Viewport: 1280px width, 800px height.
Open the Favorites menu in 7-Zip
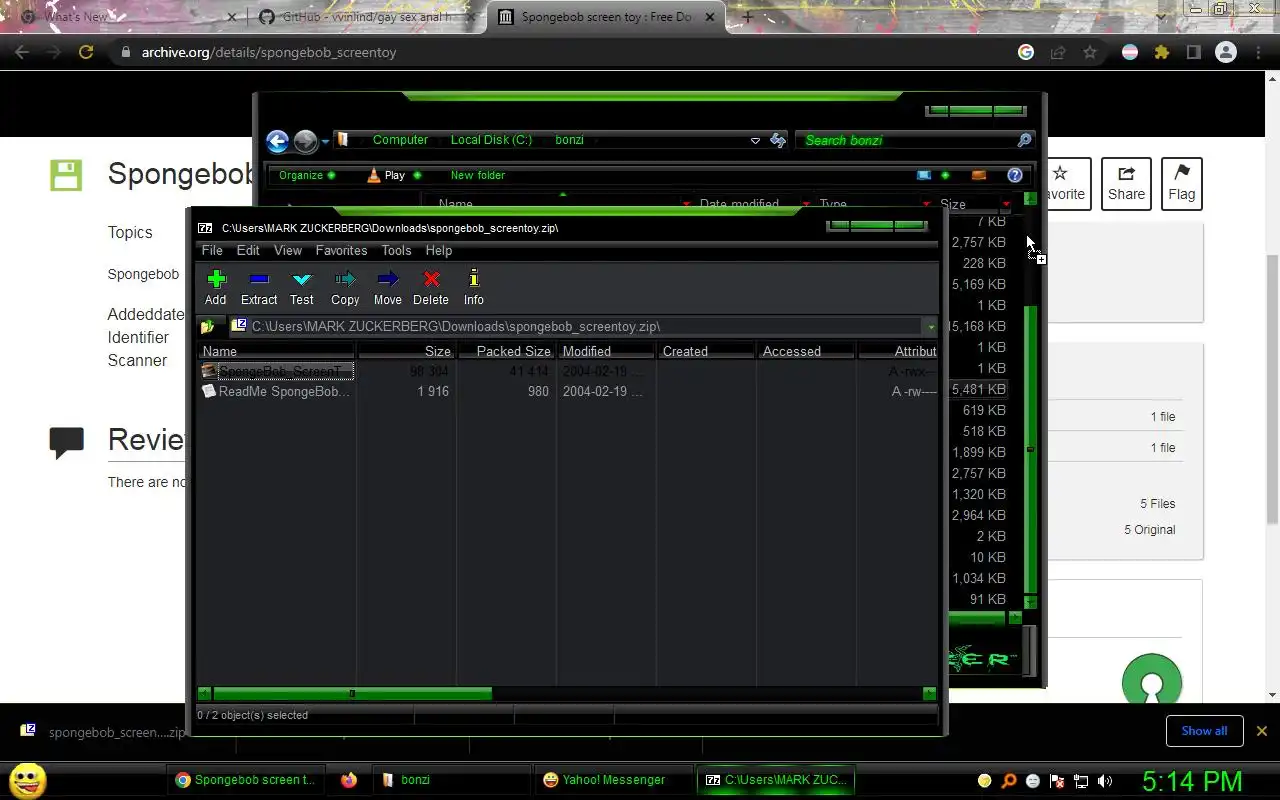pyautogui.click(x=341, y=250)
